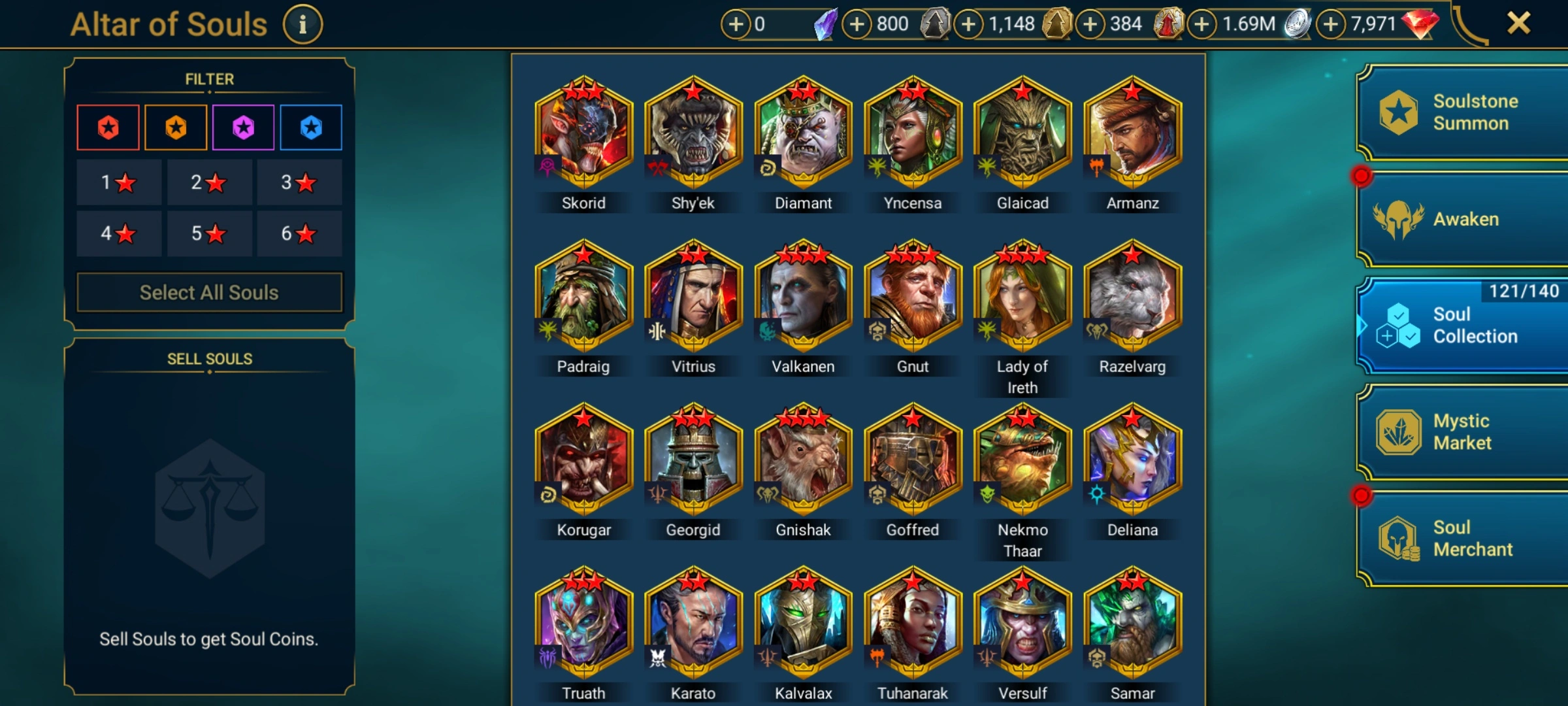The height and width of the screenshot is (706, 1568).
Task: Open the Mystic Market tab
Action: [x=1463, y=432]
